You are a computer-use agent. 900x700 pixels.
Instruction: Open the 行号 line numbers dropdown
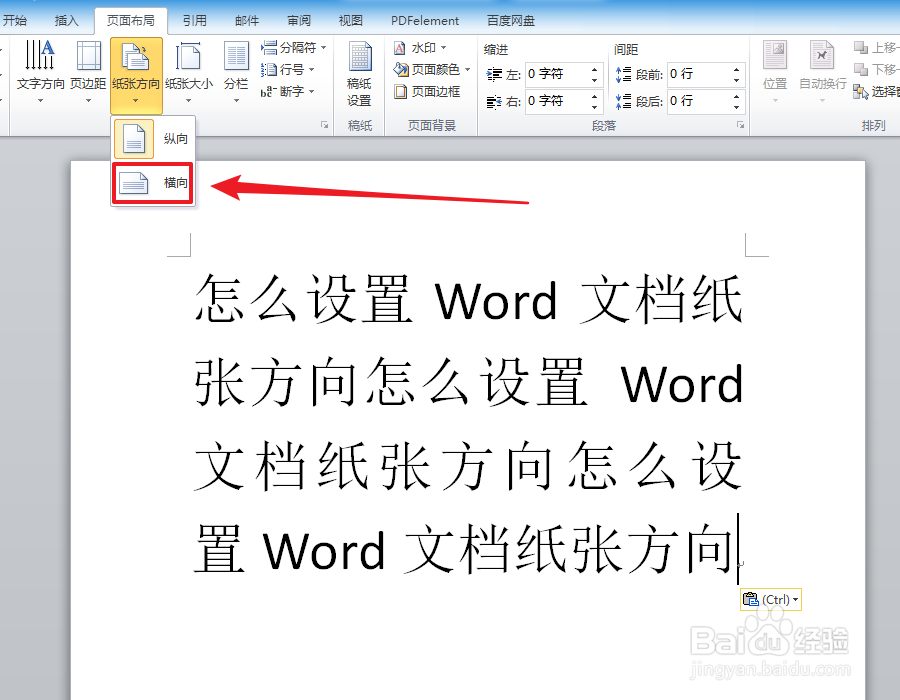pos(288,69)
